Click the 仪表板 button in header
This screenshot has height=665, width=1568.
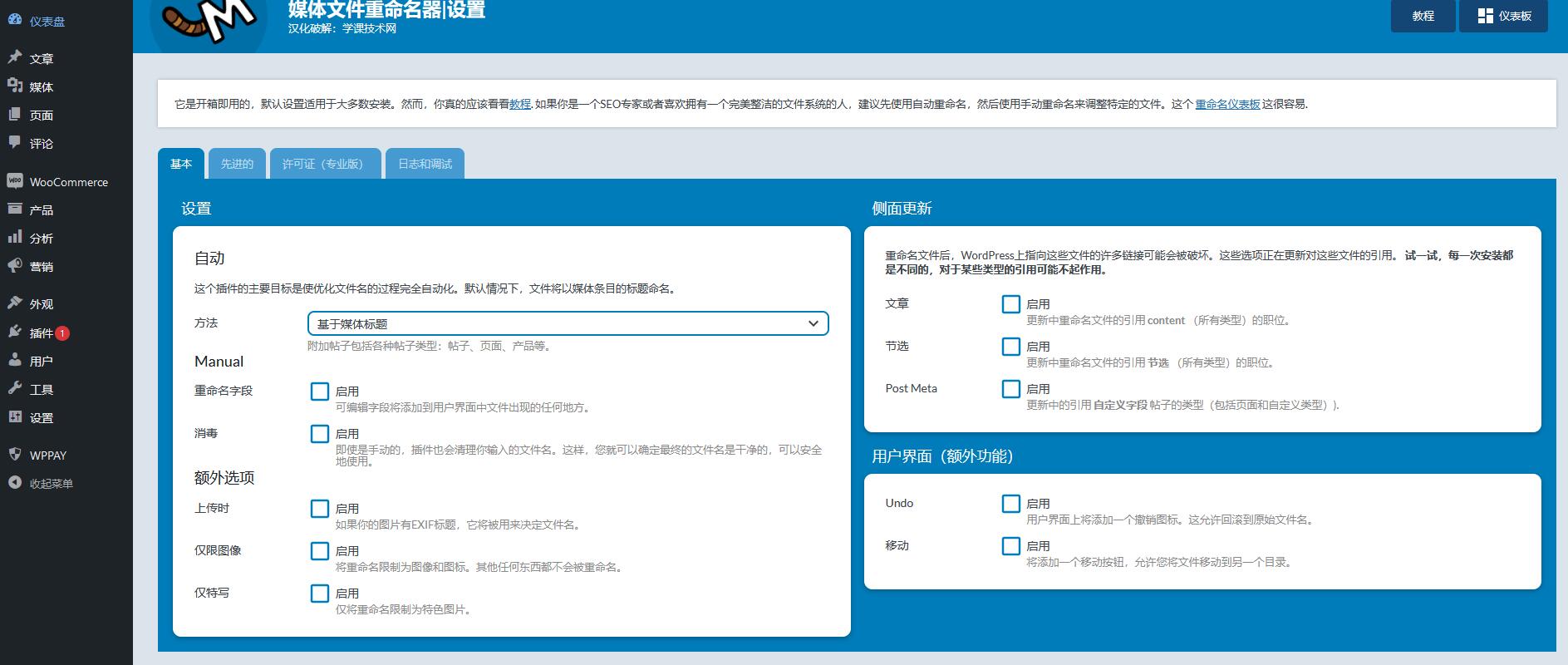1503,16
